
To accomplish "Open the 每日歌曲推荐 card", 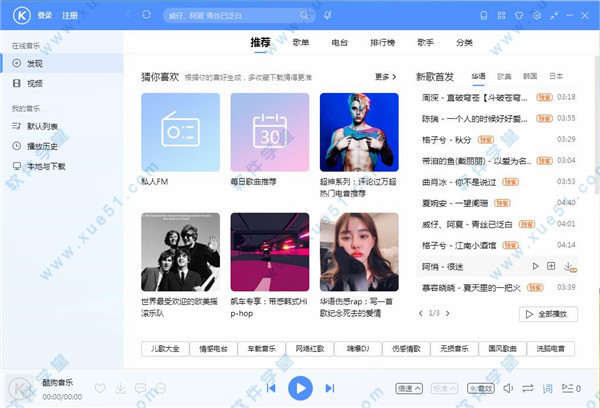I will click(270, 132).
